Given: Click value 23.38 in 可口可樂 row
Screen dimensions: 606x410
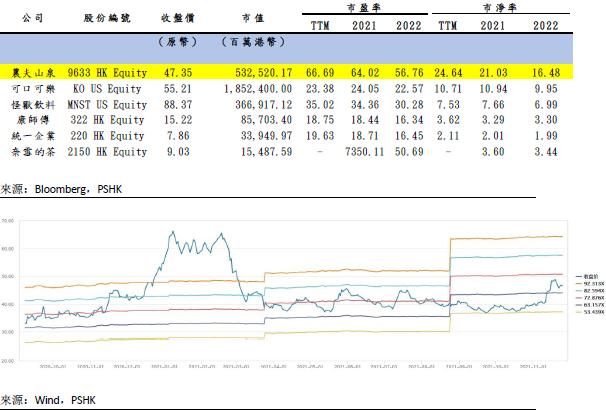Looking at the screenshot, I should pos(320,89).
